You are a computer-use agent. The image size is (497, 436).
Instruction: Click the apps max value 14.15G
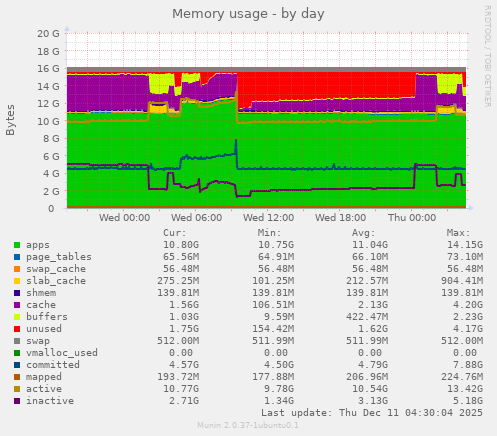pos(465,245)
